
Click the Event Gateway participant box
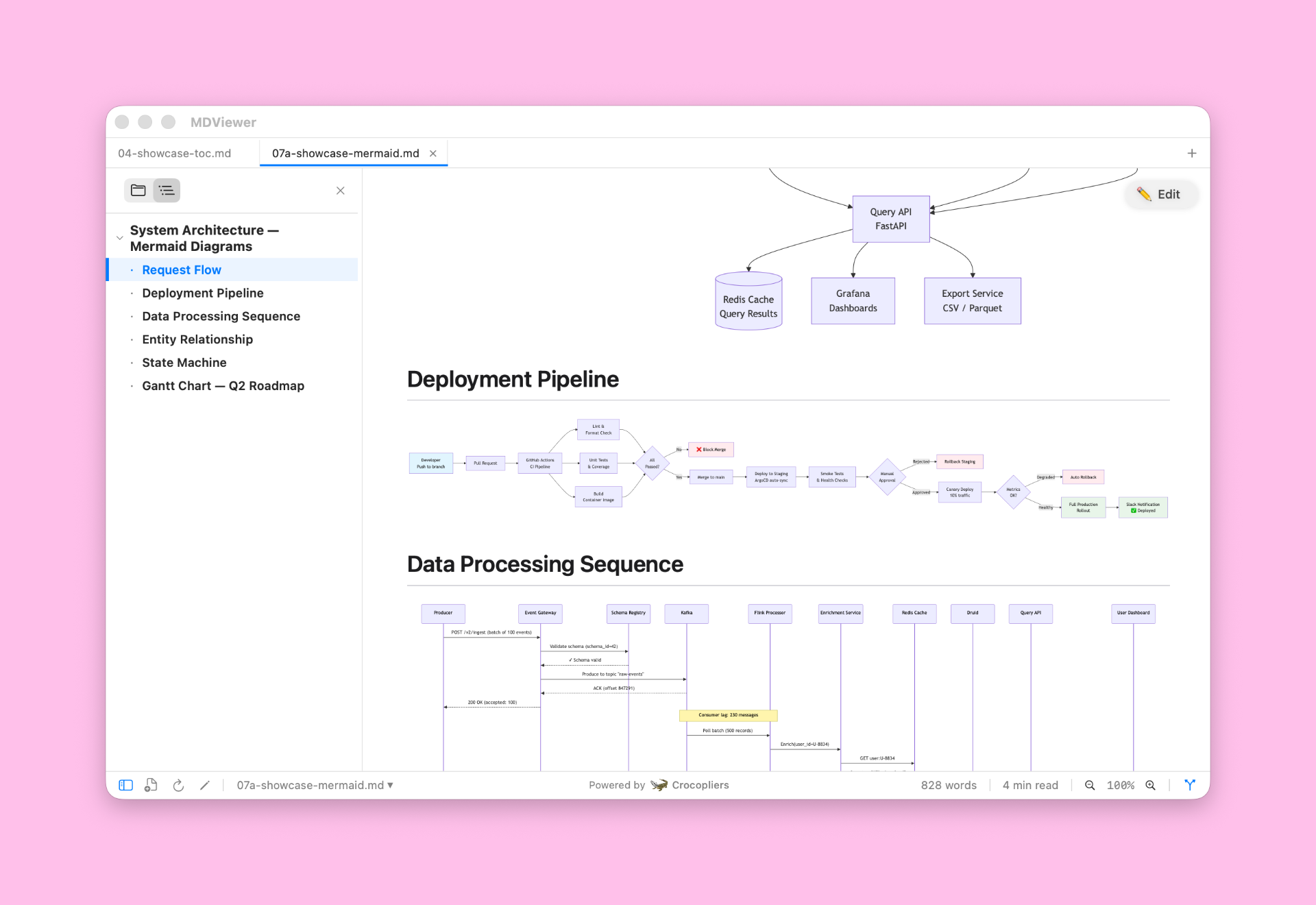click(540, 613)
